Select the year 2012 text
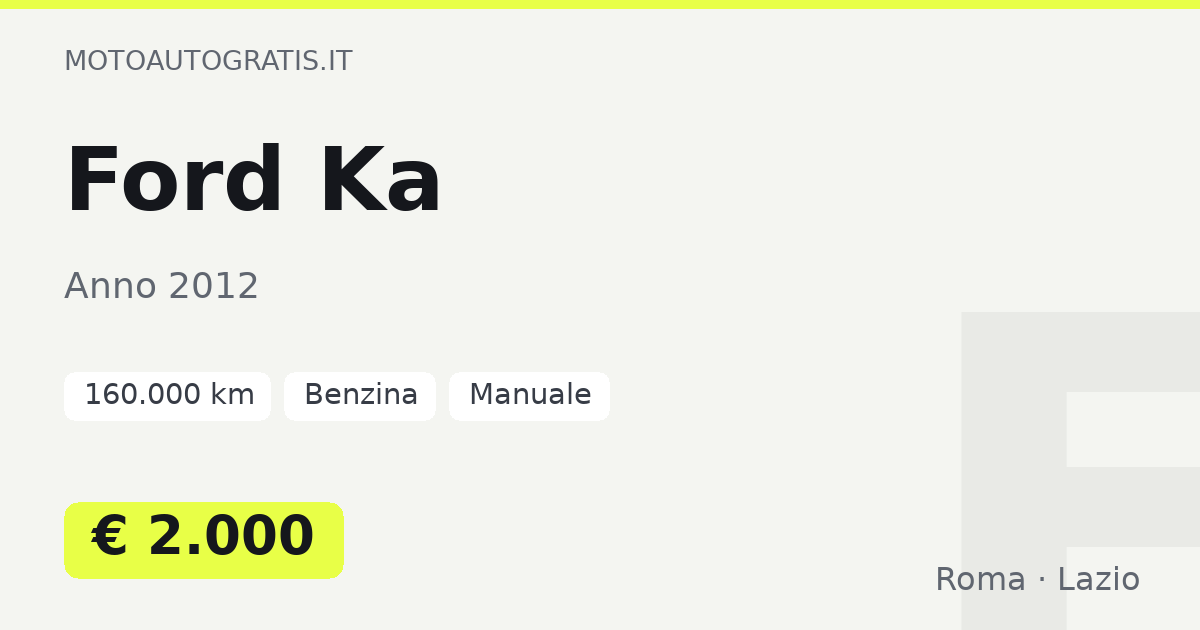 pos(213,287)
